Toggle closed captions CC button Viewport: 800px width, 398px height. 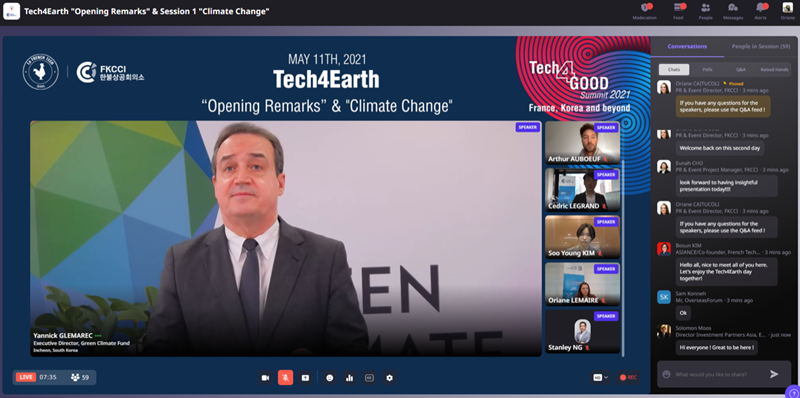click(x=369, y=378)
